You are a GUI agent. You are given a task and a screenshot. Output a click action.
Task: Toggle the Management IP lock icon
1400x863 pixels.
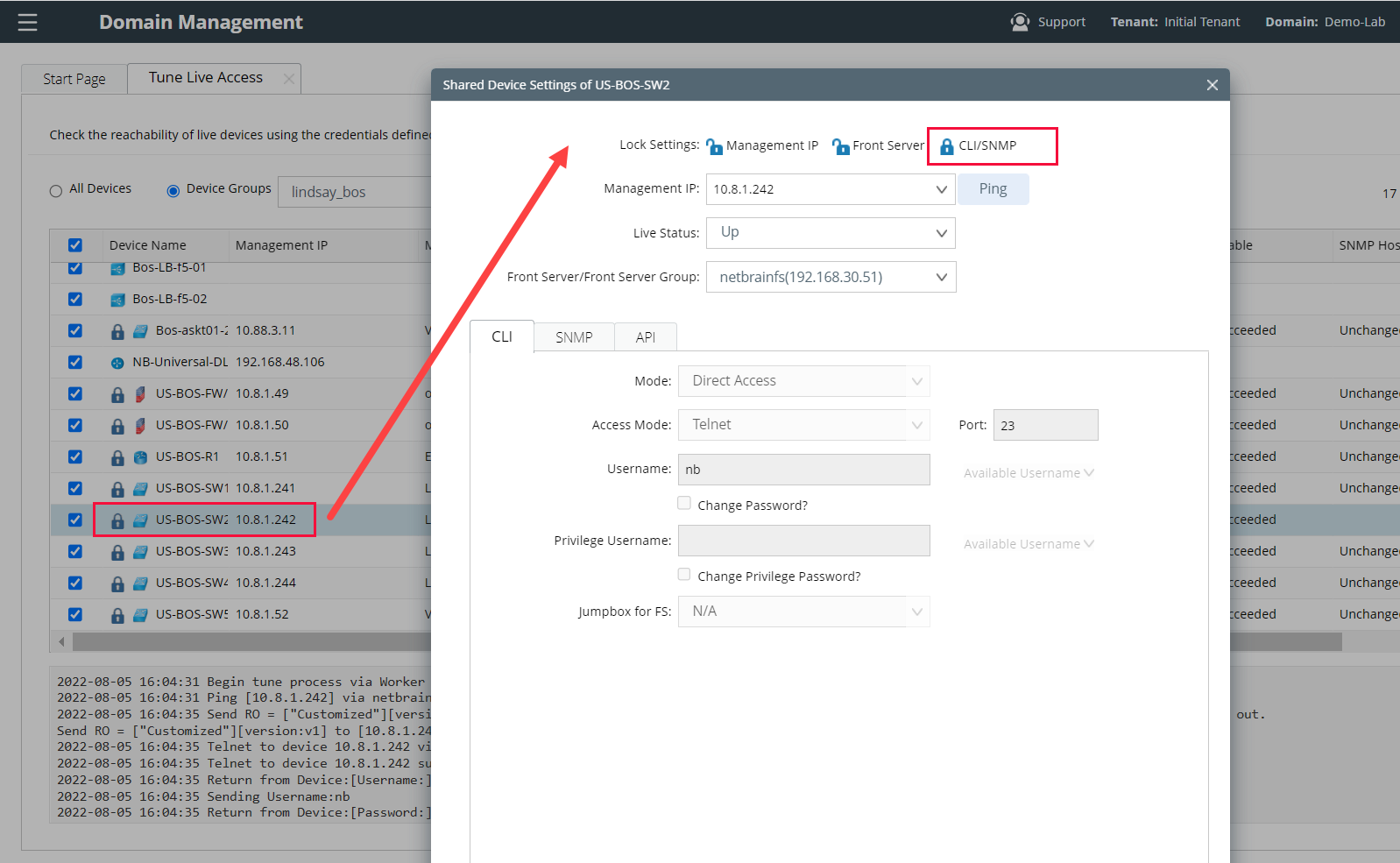[x=714, y=146]
